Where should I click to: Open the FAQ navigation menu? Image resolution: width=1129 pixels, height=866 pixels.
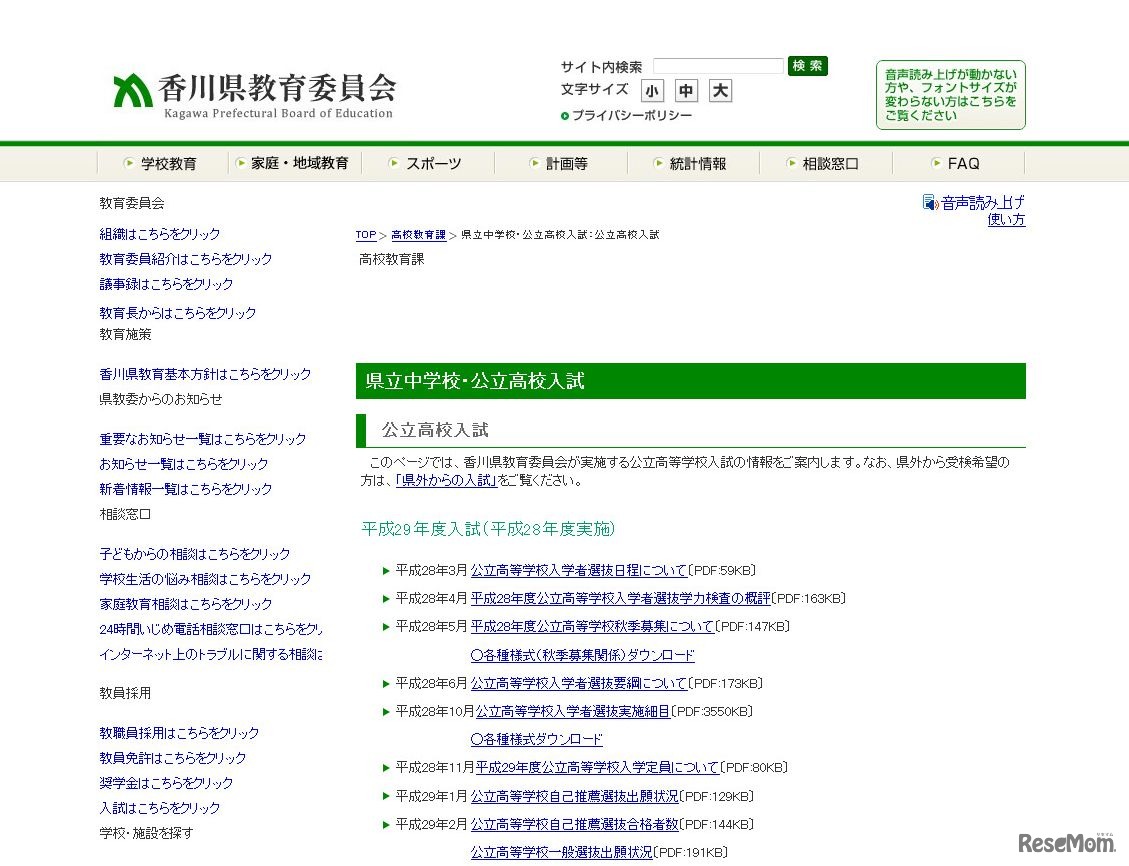[x=963, y=163]
